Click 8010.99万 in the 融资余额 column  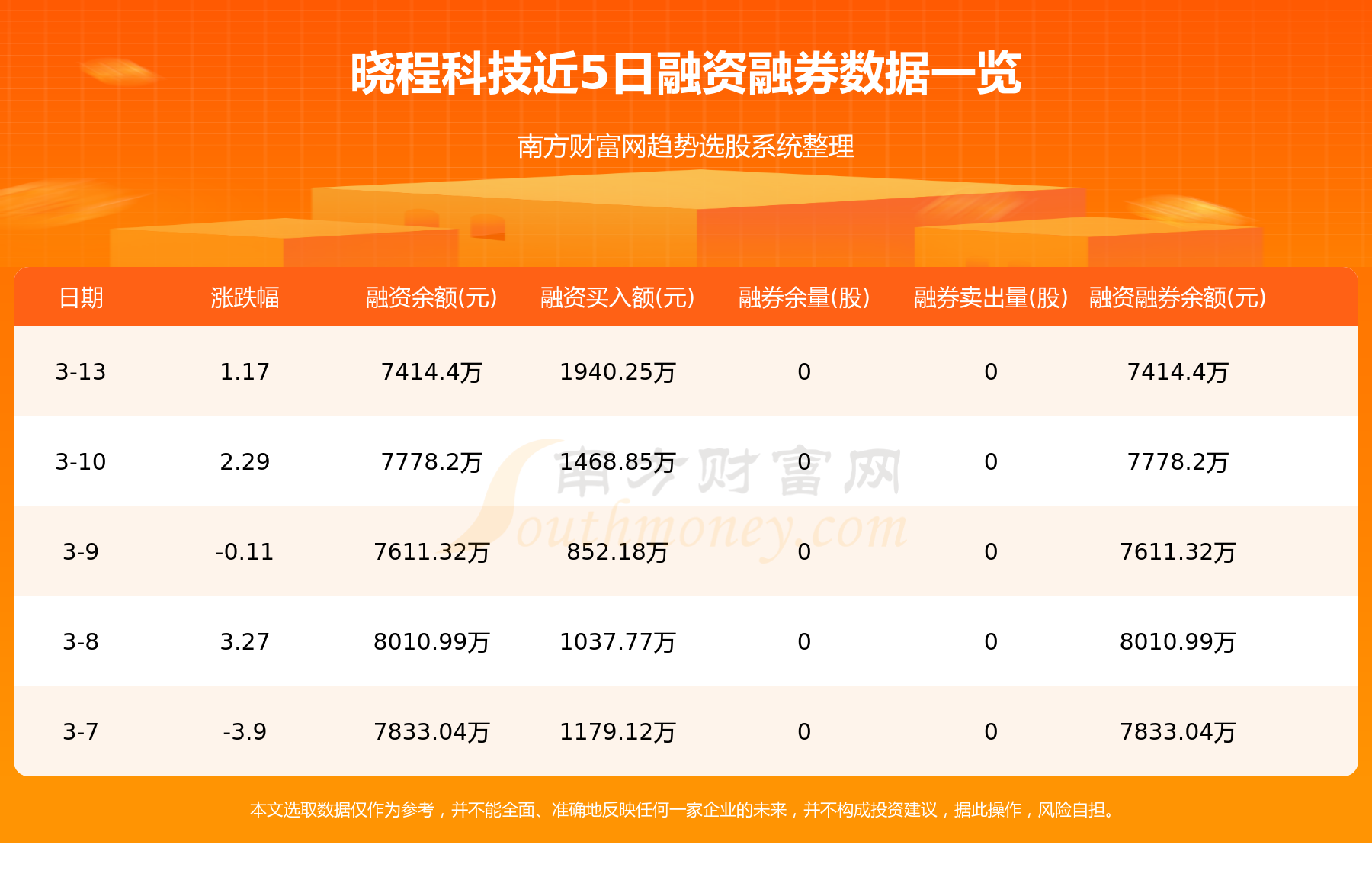[x=431, y=641]
